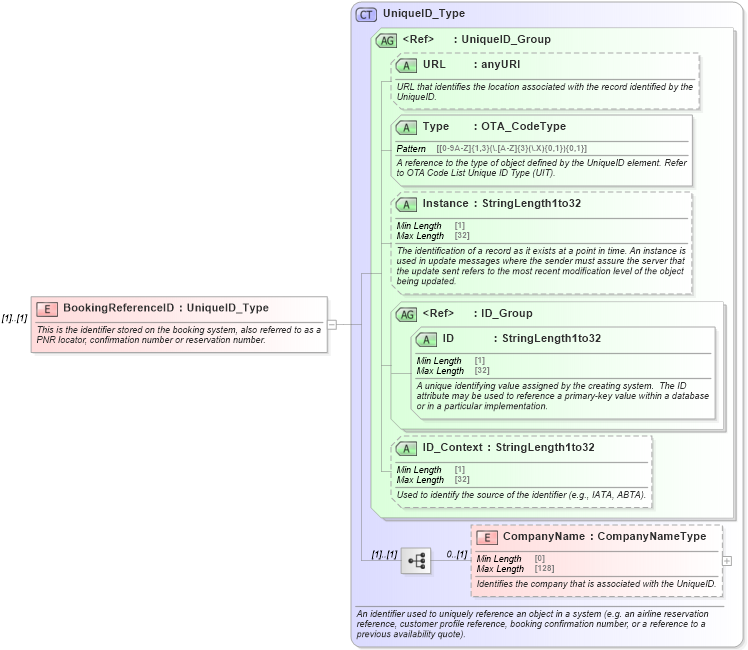Click ID_Context : StringLength1to32 heading
Screen dimensions: 748x650
click(x=508, y=447)
